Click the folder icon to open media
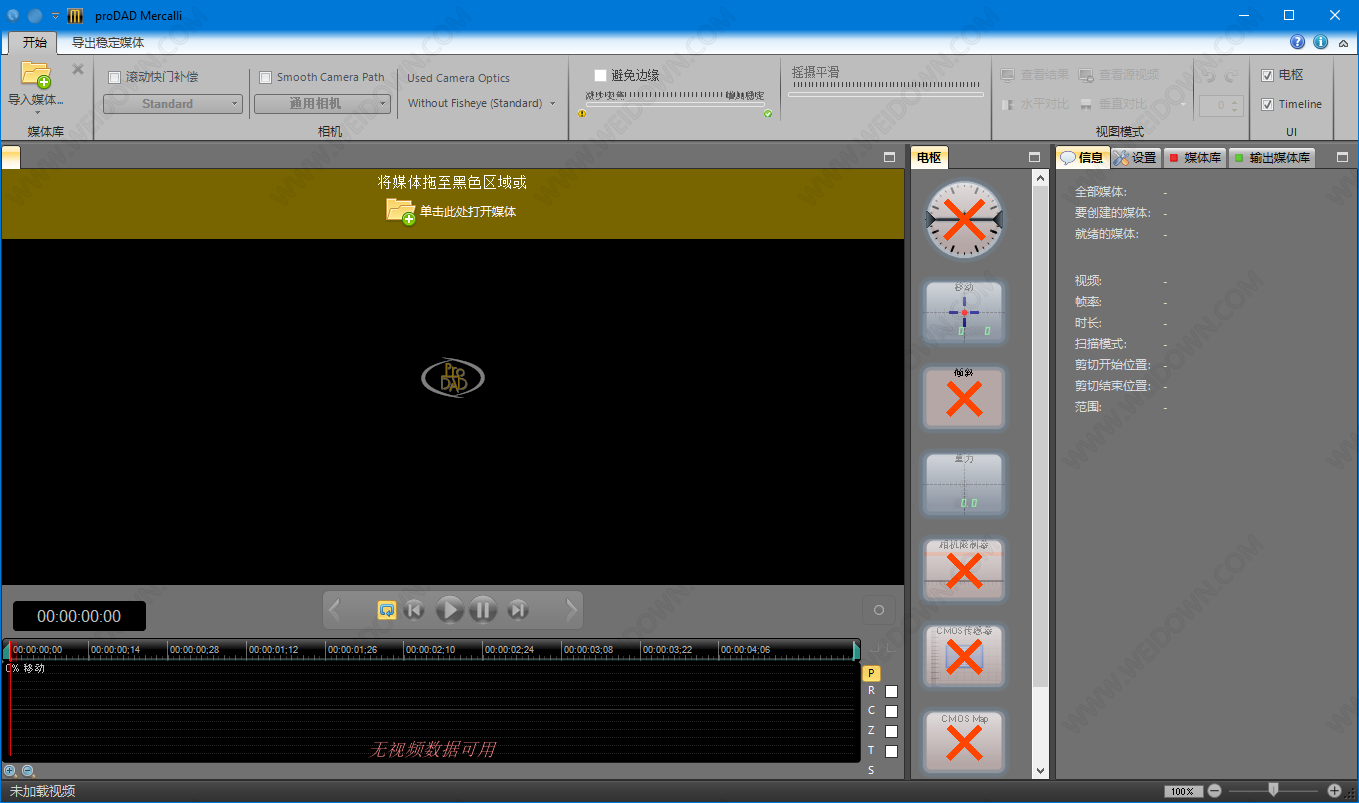Screen dimensions: 1359x803 [400, 211]
